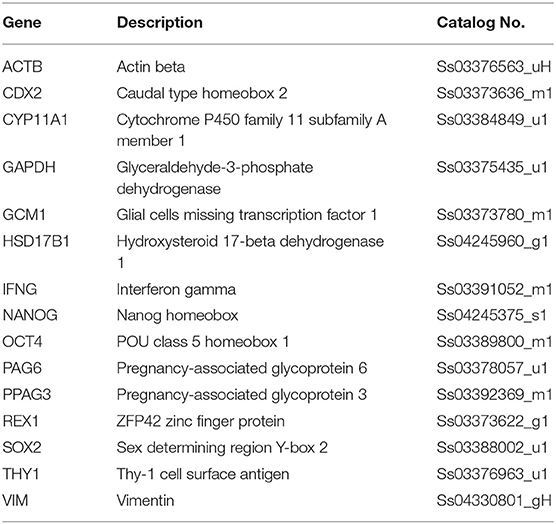This screenshot has width=556, height=524.
Task: Click the CDX2 gene name
Action: [22, 93]
